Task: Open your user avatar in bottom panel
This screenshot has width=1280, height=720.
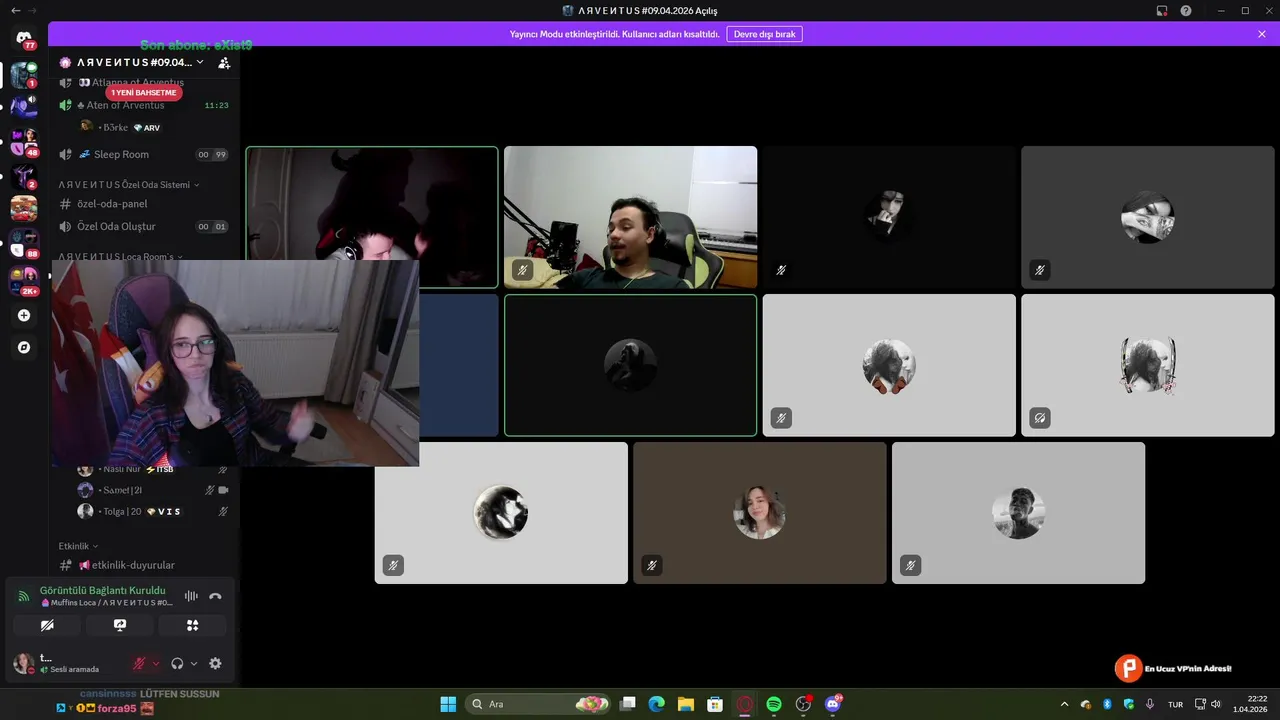Action: [x=23, y=663]
